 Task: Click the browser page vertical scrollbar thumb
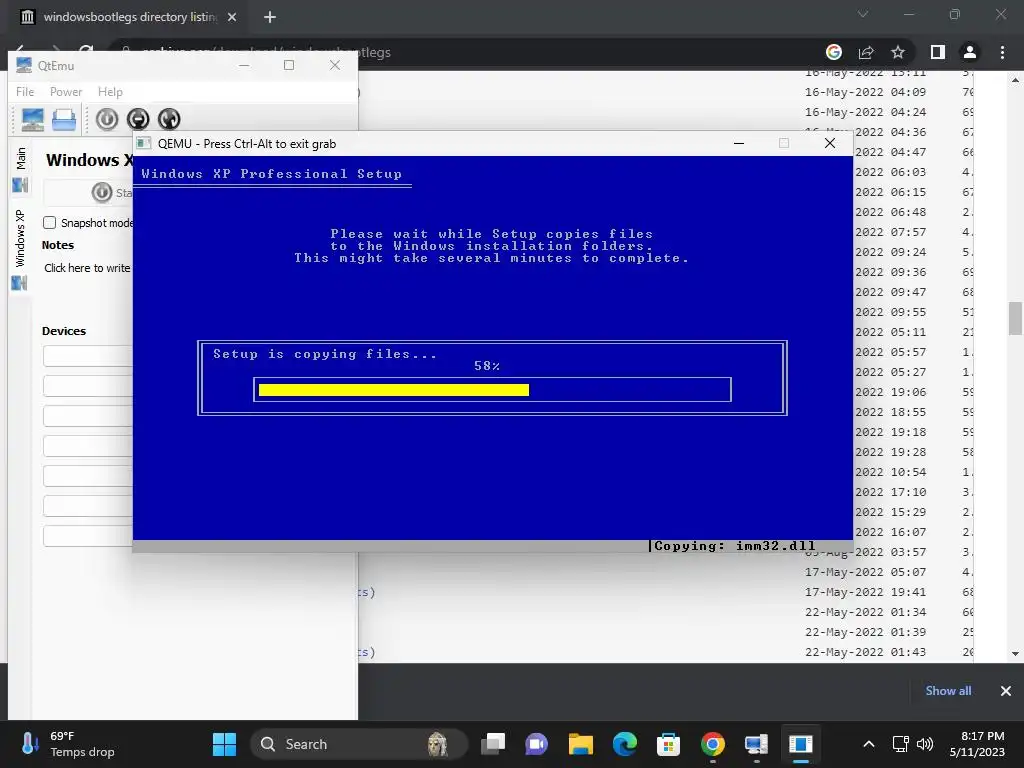pyautogui.click(x=1015, y=318)
